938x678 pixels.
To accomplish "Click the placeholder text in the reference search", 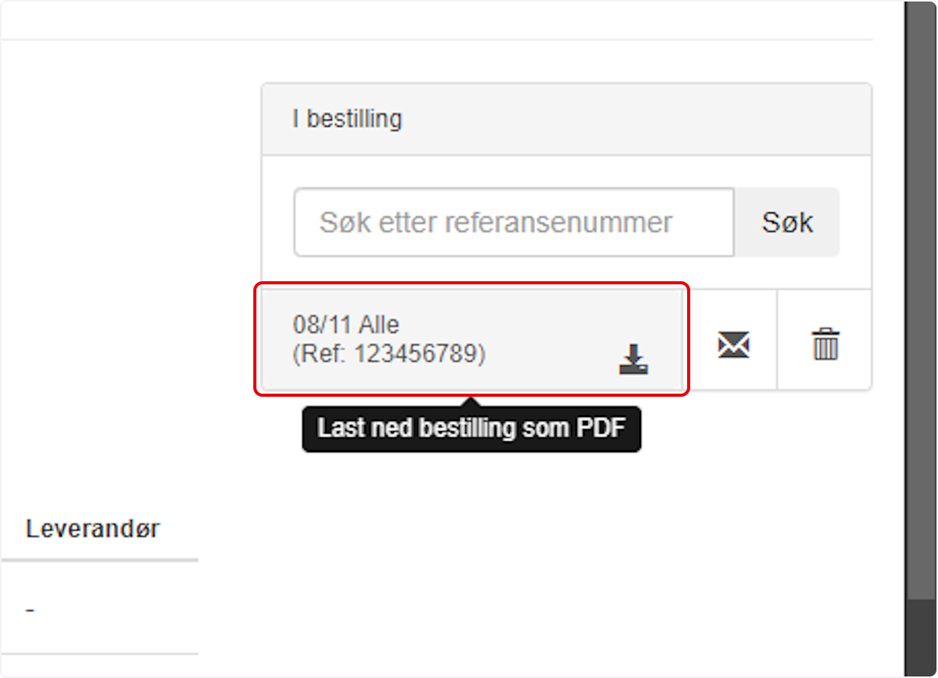I will tap(496, 223).
